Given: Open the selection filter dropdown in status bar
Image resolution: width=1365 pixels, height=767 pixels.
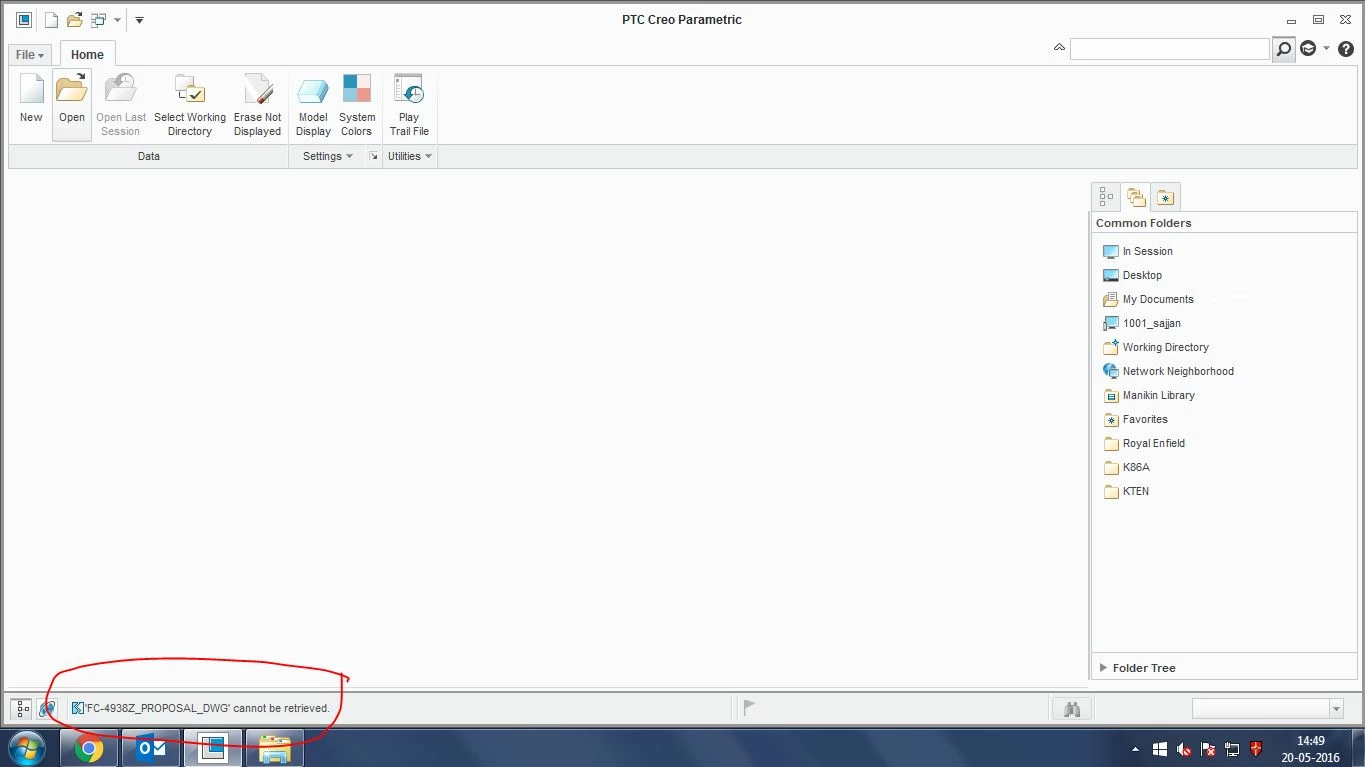Looking at the screenshot, I should point(1336,709).
